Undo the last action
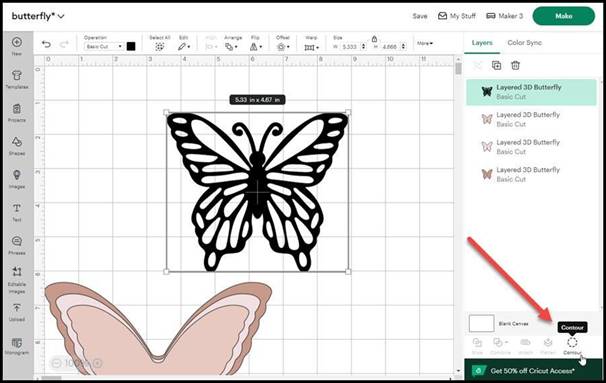The width and height of the screenshot is (606, 383). [46, 44]
